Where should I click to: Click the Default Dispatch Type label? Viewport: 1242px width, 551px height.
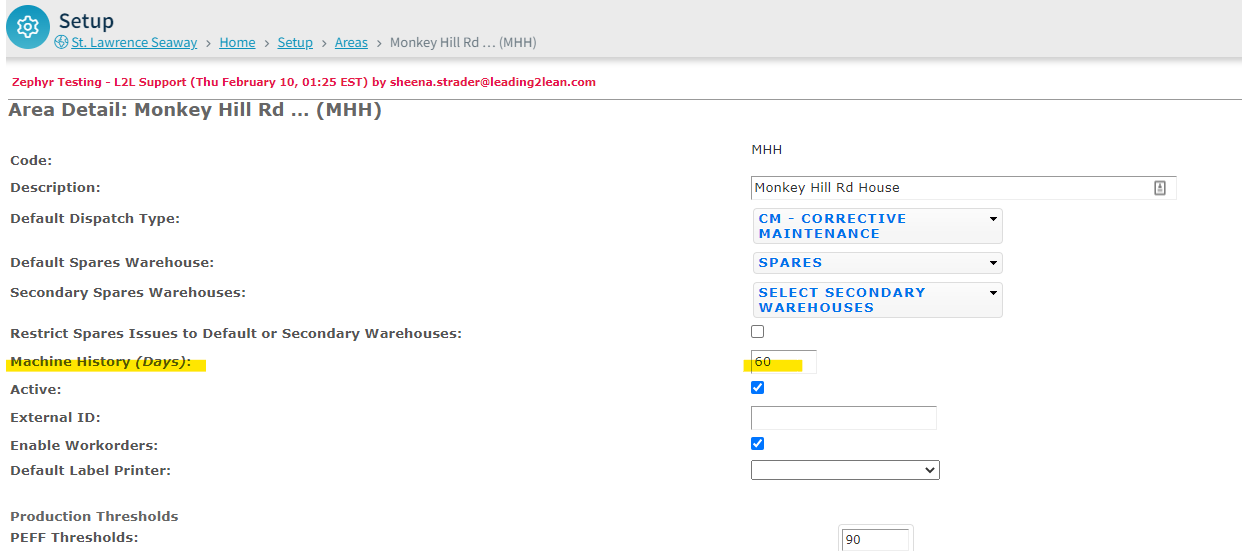click(x=95, y=218)
